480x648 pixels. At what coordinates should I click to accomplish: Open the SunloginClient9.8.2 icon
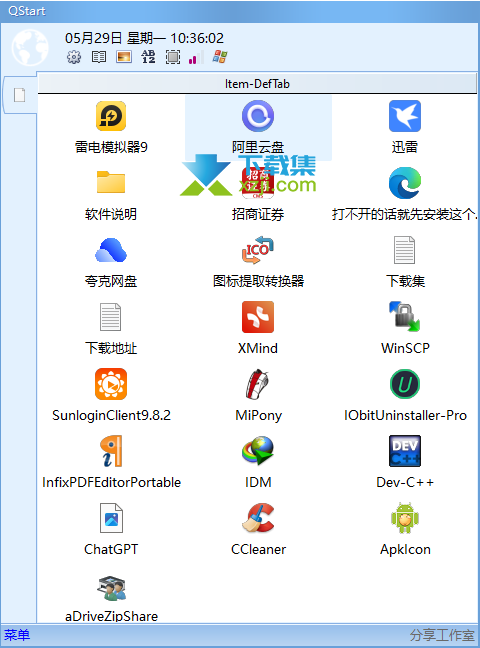(111, 384)
